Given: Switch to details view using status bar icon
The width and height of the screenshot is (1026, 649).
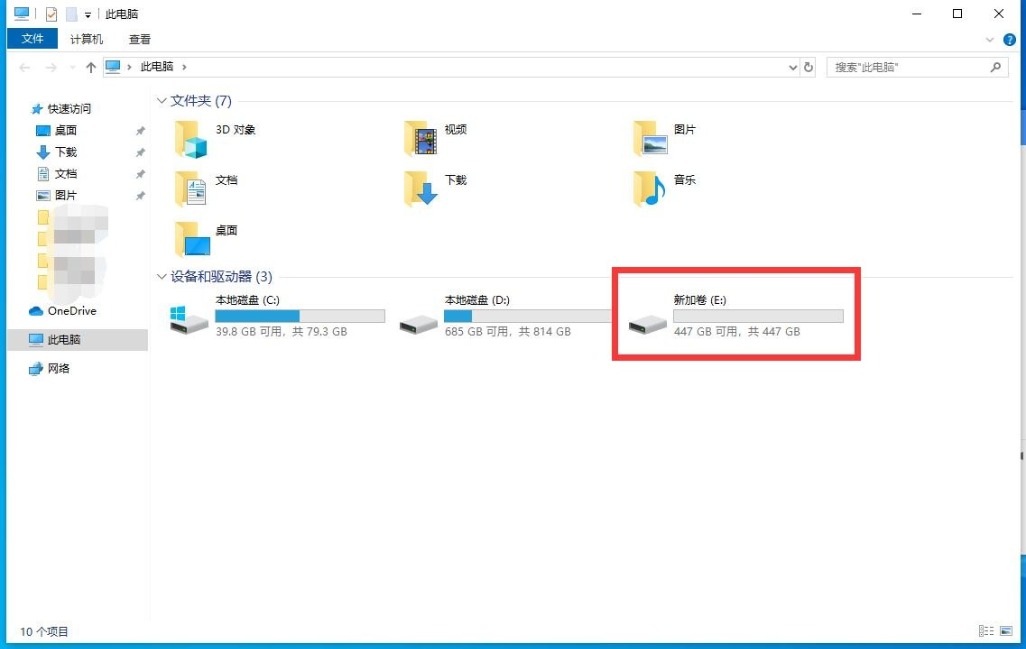Looking at the screenshot, I should 985,631.
